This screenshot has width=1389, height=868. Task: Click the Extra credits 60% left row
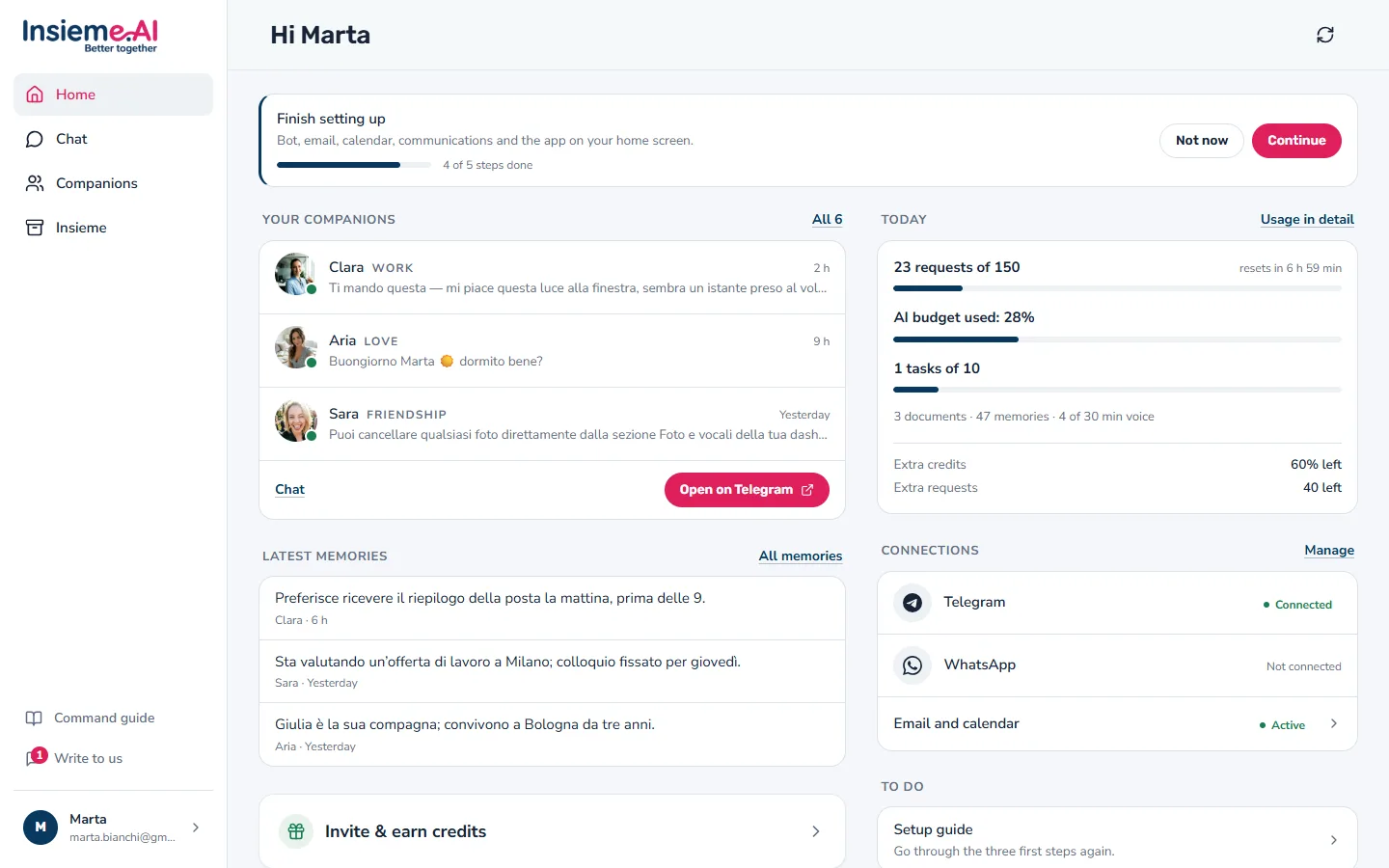click(x=1117, y=465)
